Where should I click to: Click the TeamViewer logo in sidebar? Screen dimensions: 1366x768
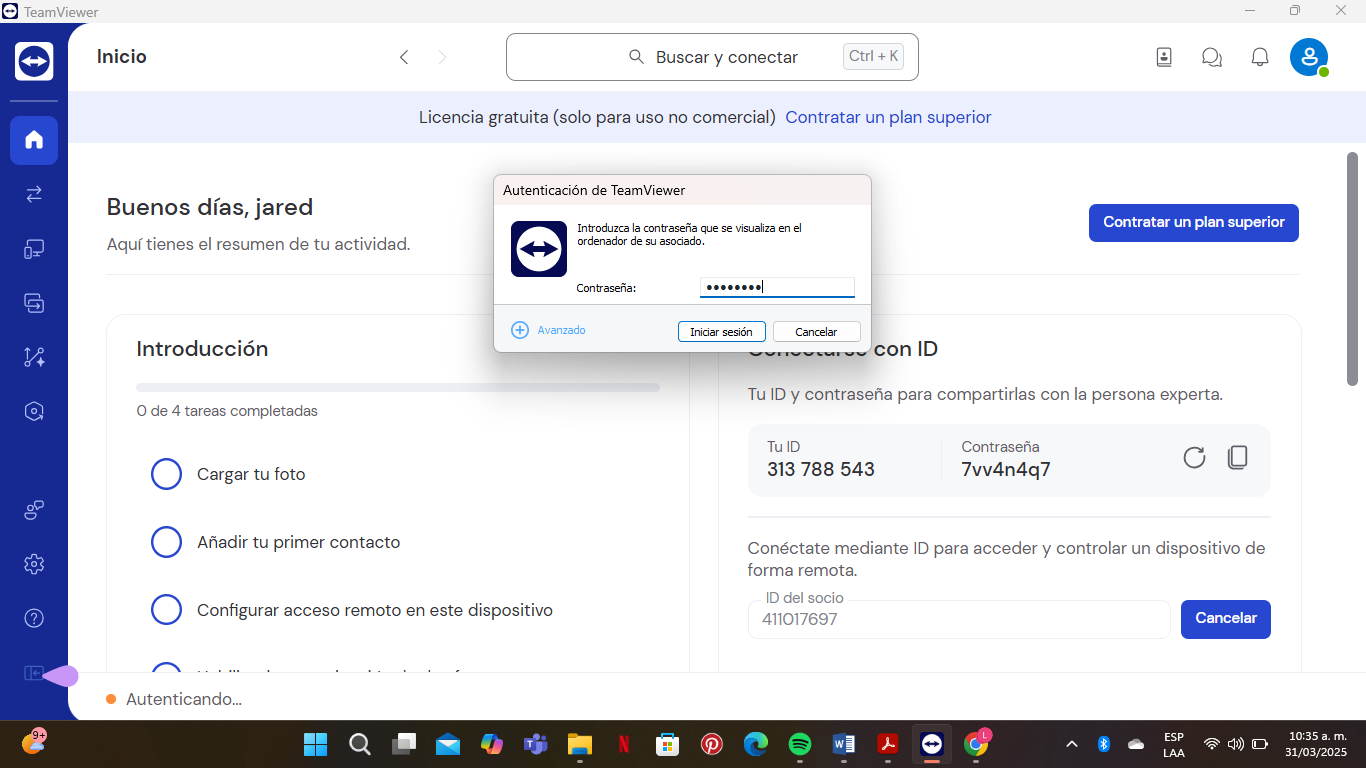(34, 61)
